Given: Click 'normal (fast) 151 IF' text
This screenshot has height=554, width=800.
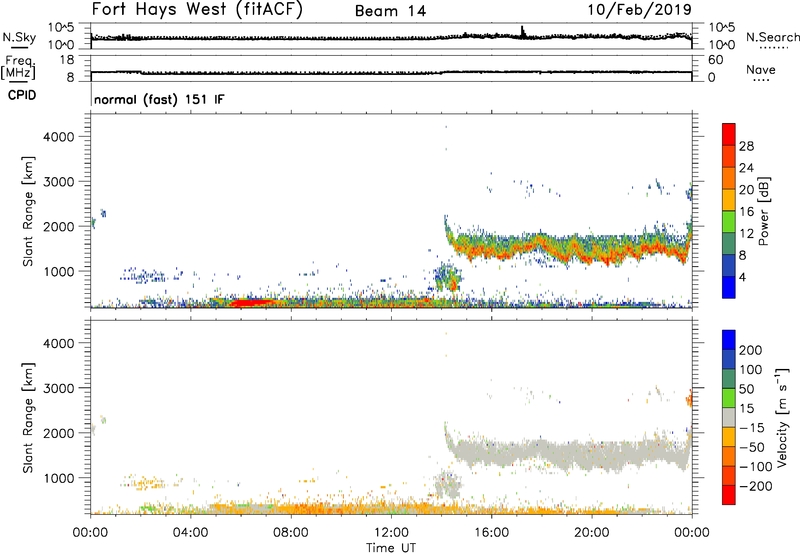Looking at the screenshot, I should click(159, 99).
